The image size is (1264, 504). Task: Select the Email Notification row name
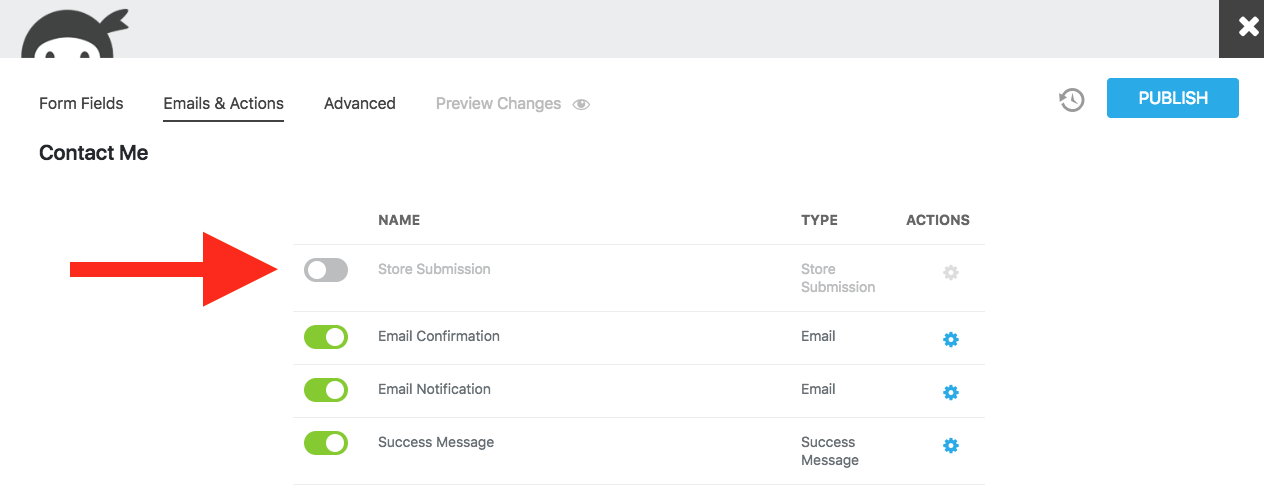(x=434, y=389)
